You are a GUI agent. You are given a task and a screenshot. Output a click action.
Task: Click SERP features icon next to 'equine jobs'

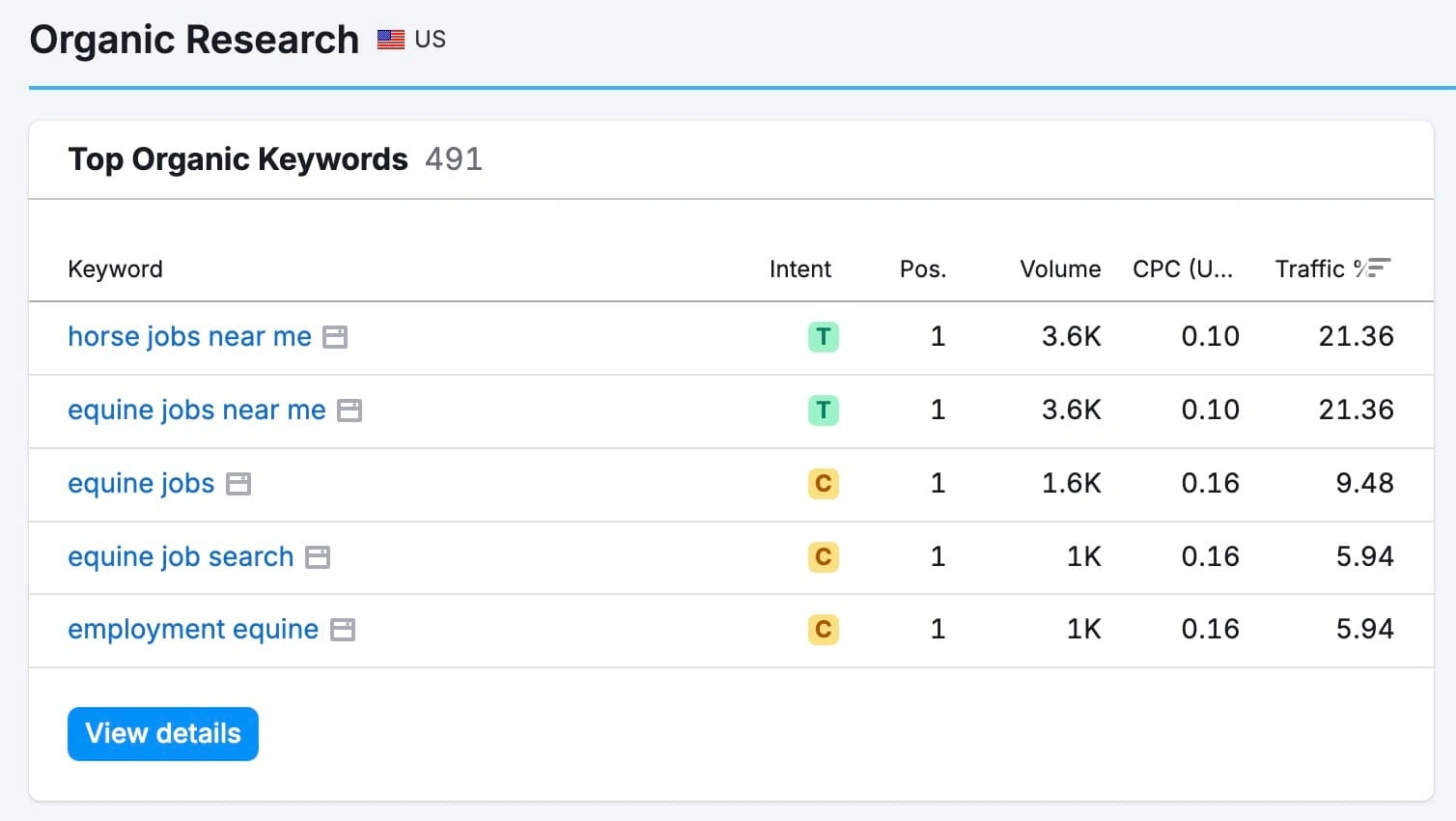(238, 484)
